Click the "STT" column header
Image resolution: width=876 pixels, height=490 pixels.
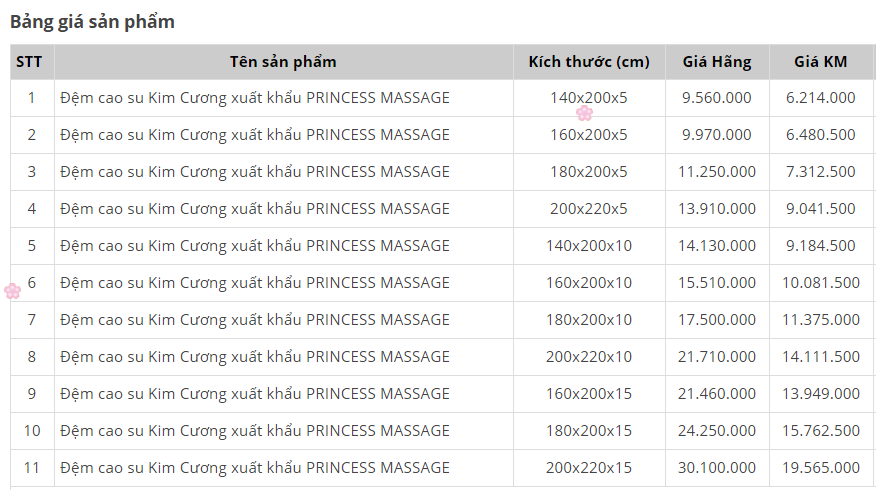[30, 62]
